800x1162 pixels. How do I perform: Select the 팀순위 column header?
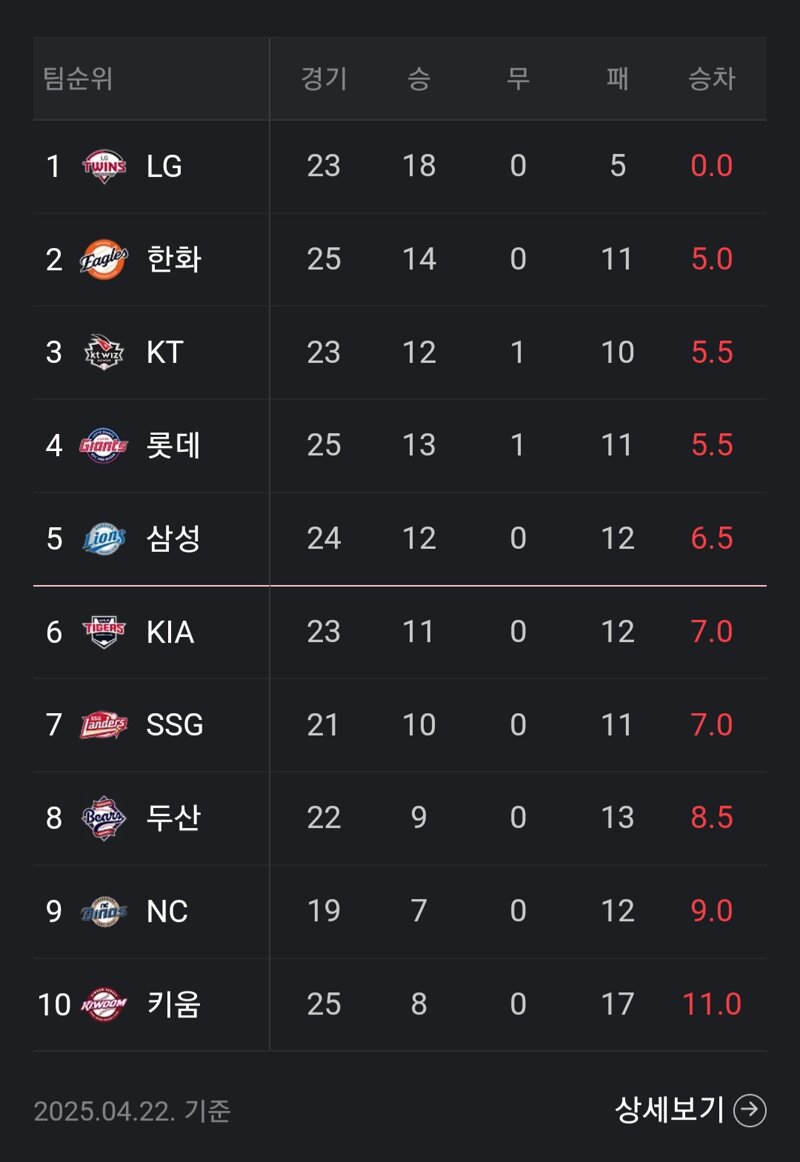[78, 79]
